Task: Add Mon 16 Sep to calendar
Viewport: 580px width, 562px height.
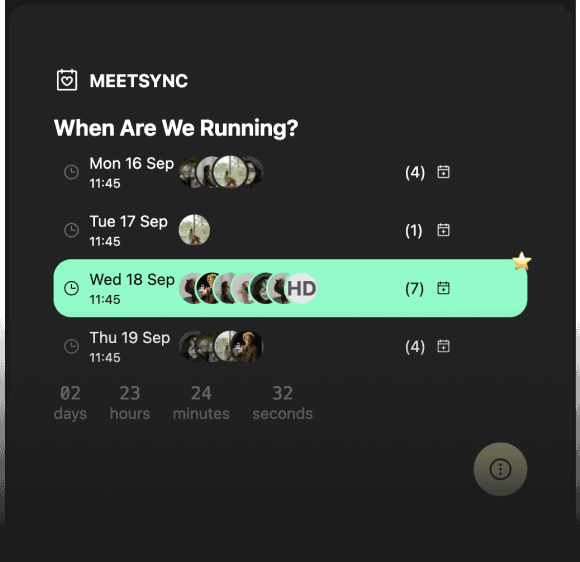Action: coord(444,172)
